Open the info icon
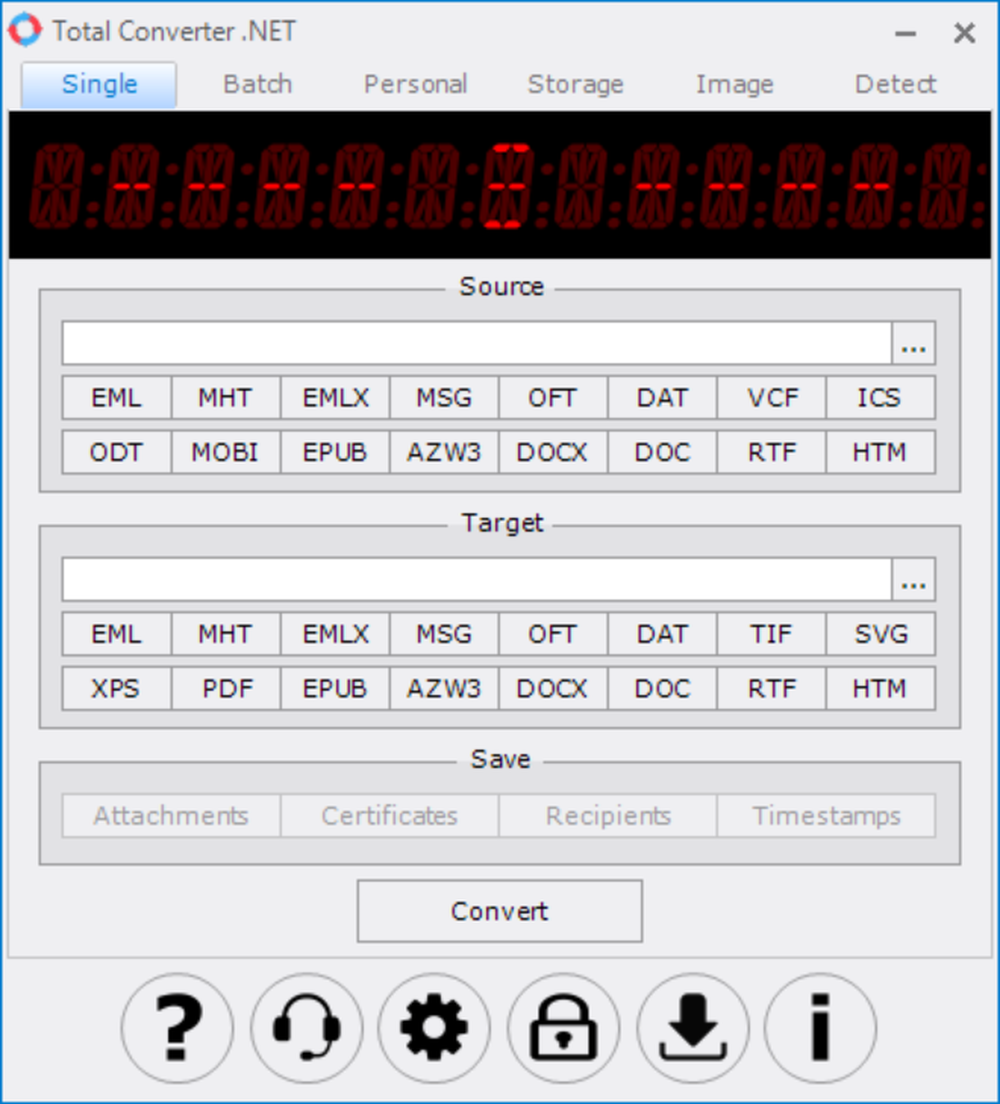1000x1104 pixels. point(820,1028)
